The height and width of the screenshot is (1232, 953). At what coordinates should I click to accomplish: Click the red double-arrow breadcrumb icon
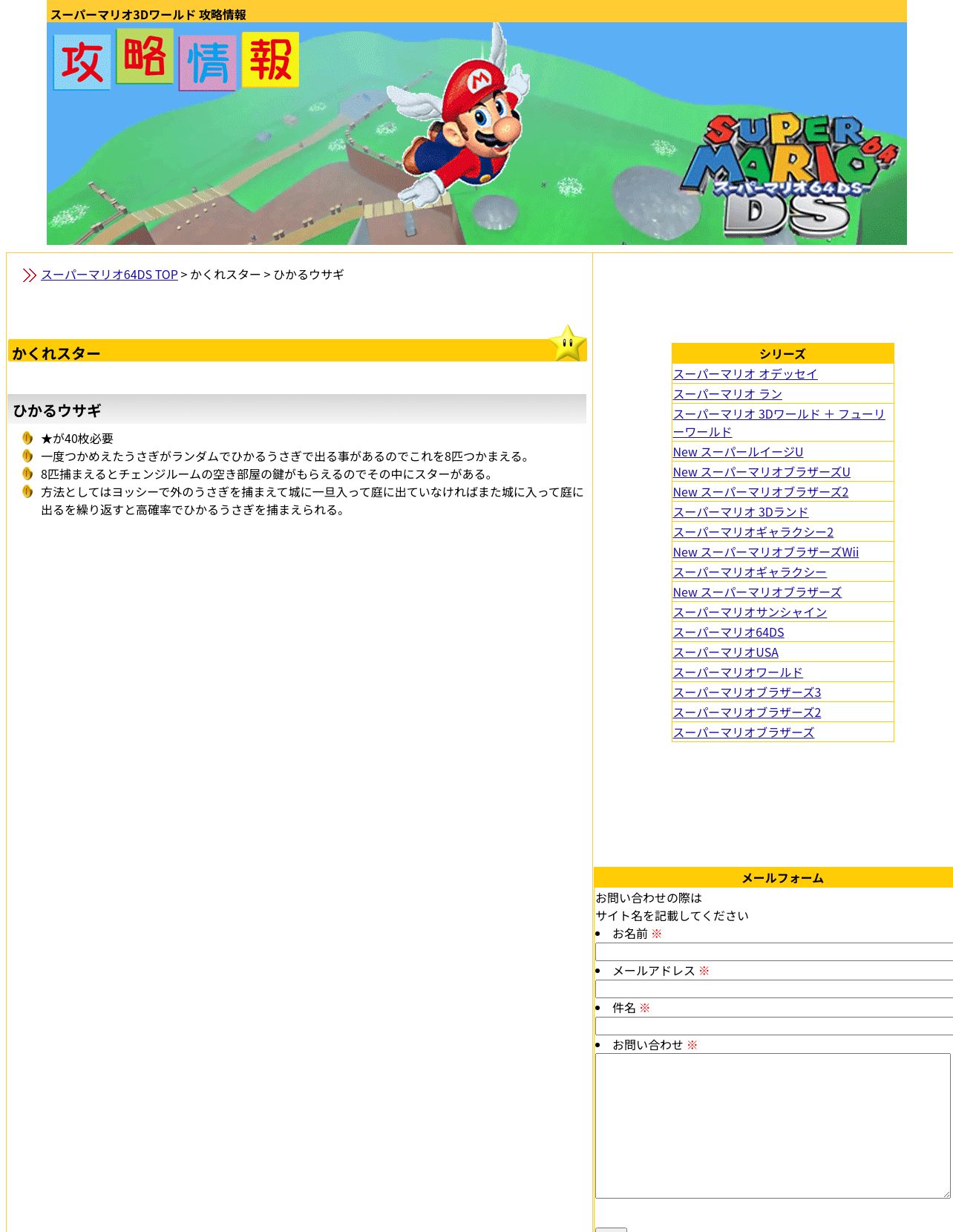point(30,275)
